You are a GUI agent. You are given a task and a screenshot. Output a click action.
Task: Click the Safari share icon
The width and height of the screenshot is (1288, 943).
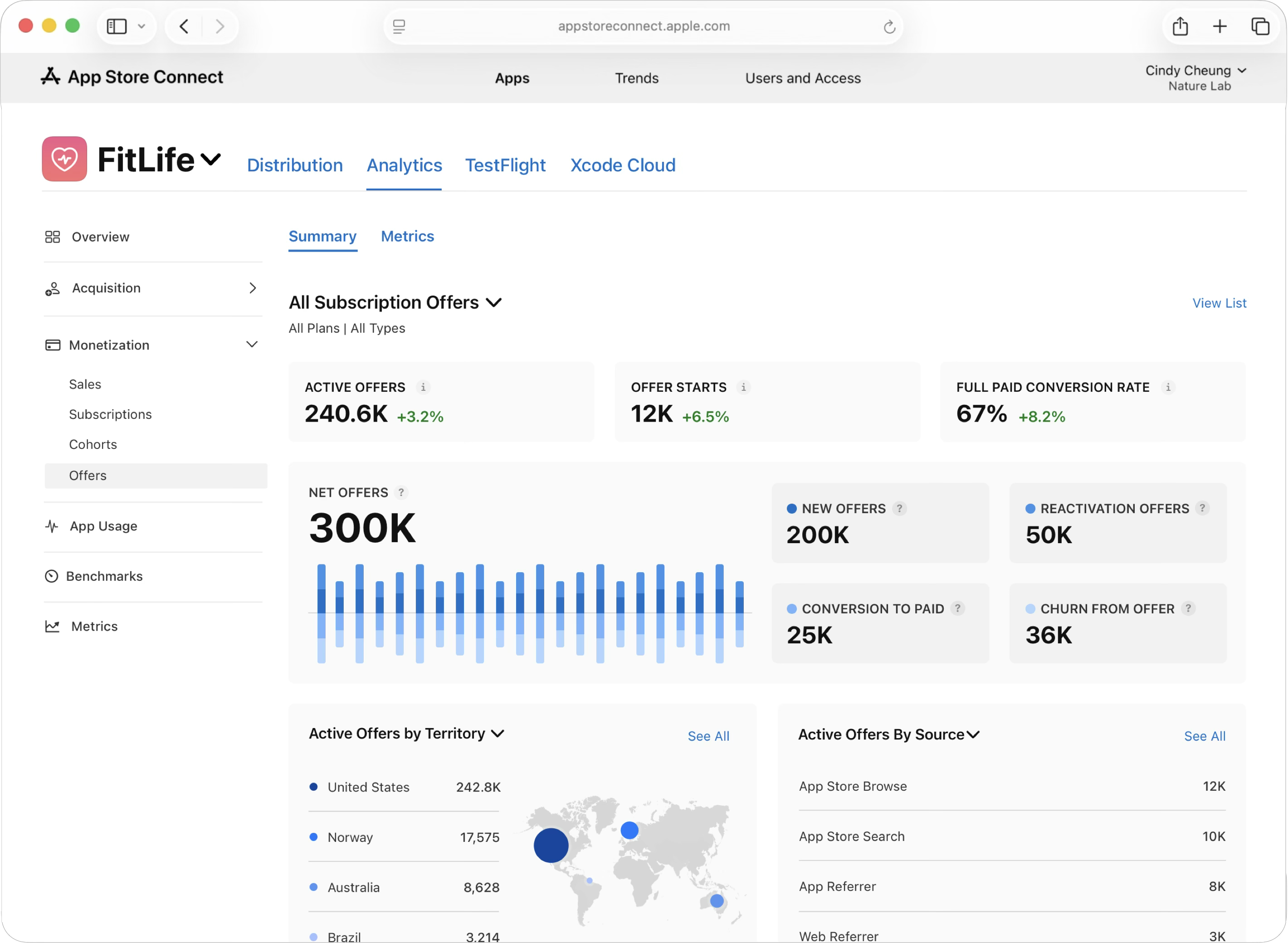click(x=1180, y=26)
